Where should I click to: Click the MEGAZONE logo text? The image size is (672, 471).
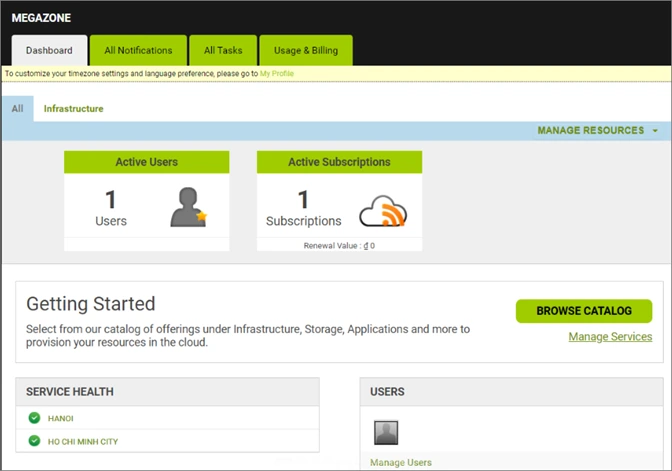tap(41, 18)
